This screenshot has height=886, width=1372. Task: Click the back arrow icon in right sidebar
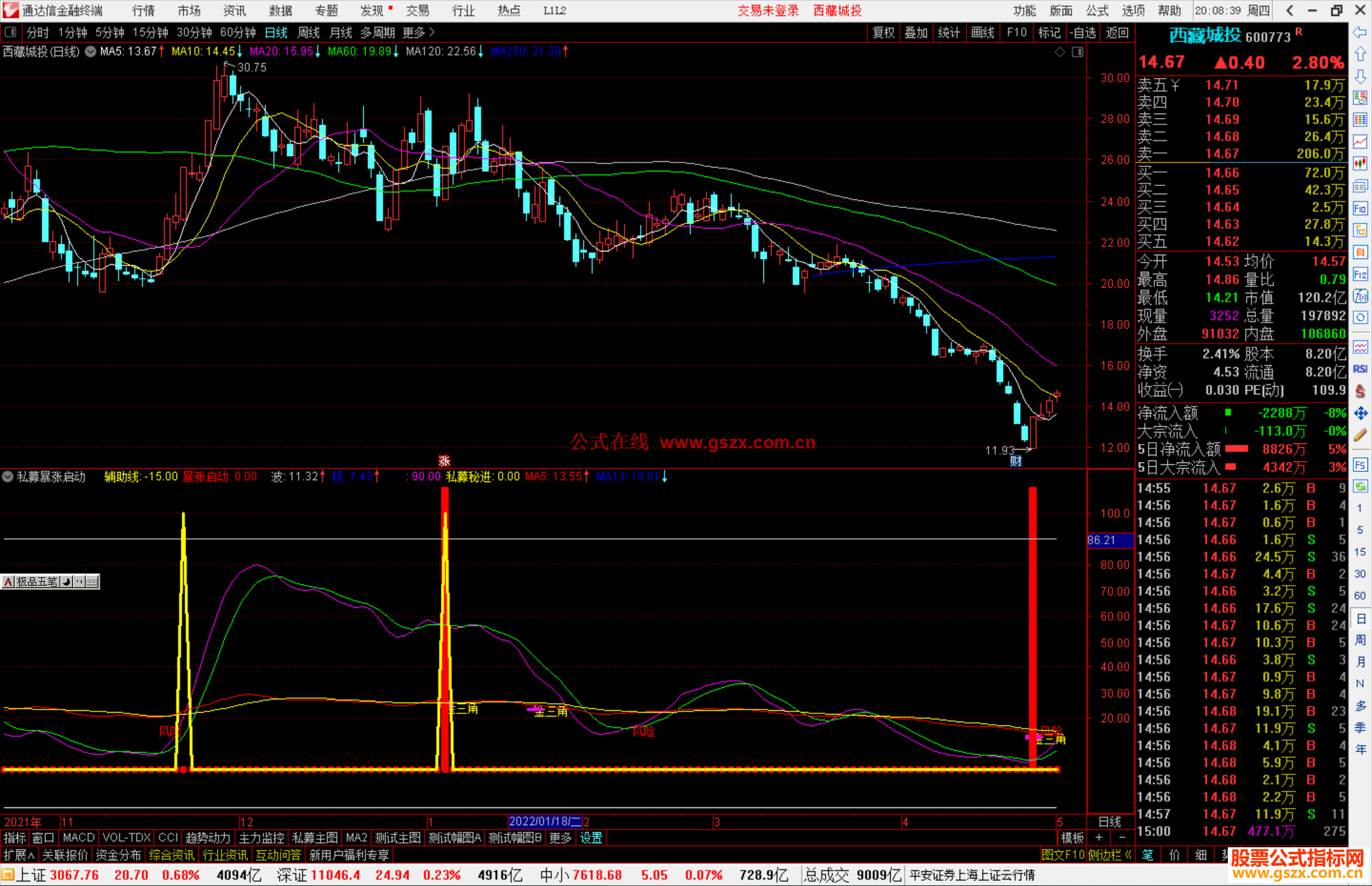click(1360, 32)
